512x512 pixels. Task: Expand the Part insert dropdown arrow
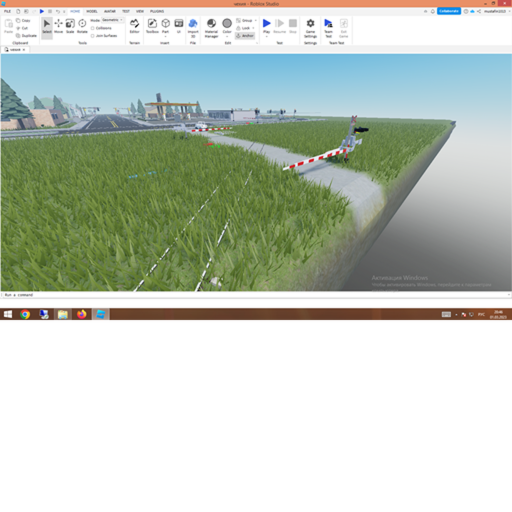[x=165, y=37]
